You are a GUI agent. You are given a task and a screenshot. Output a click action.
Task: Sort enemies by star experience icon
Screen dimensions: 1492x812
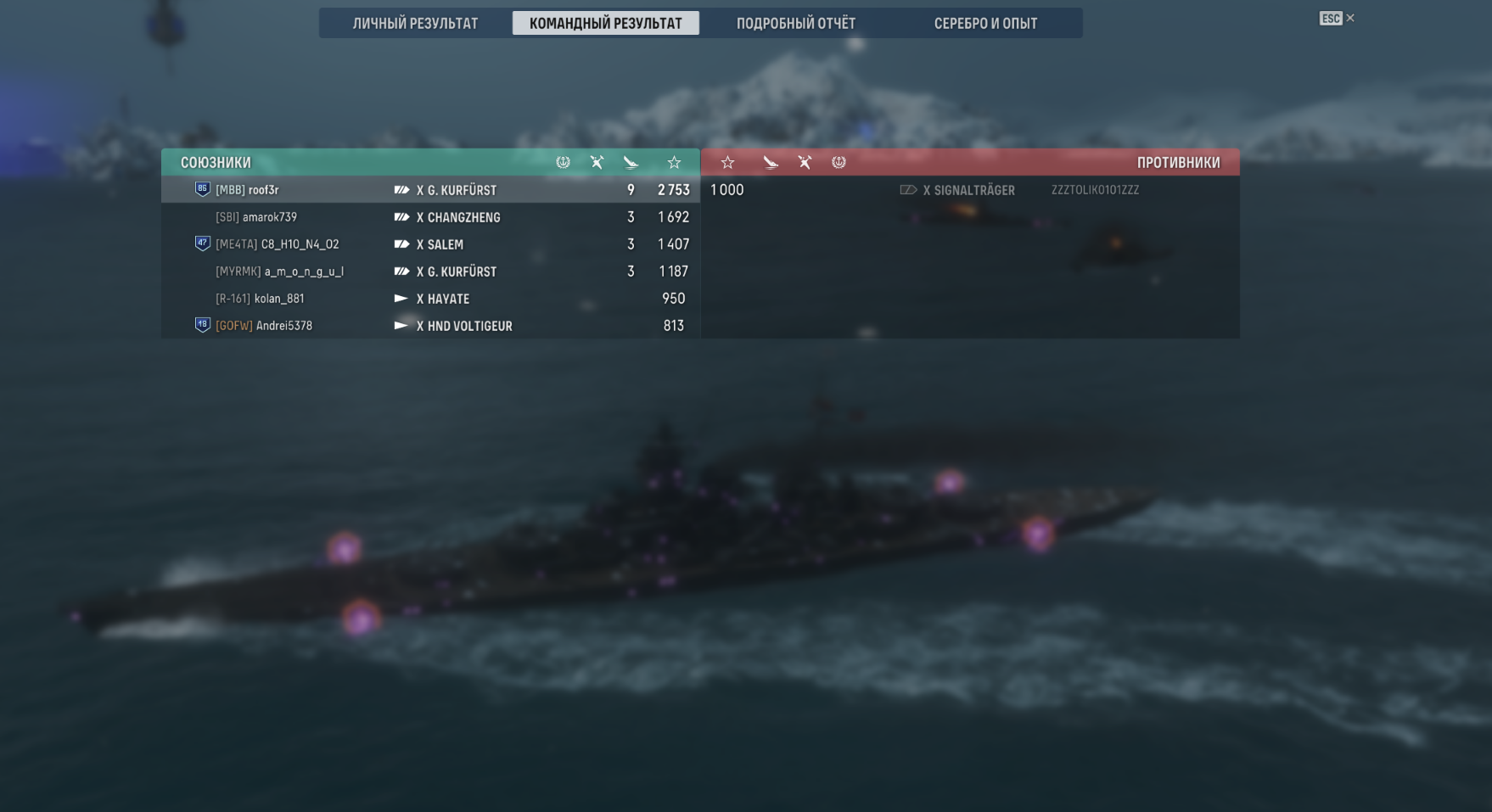[727, 162]
